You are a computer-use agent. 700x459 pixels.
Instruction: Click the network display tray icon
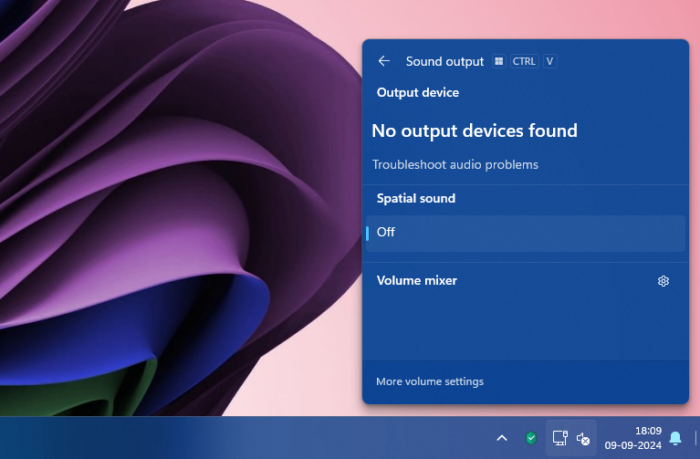point(560,438)
